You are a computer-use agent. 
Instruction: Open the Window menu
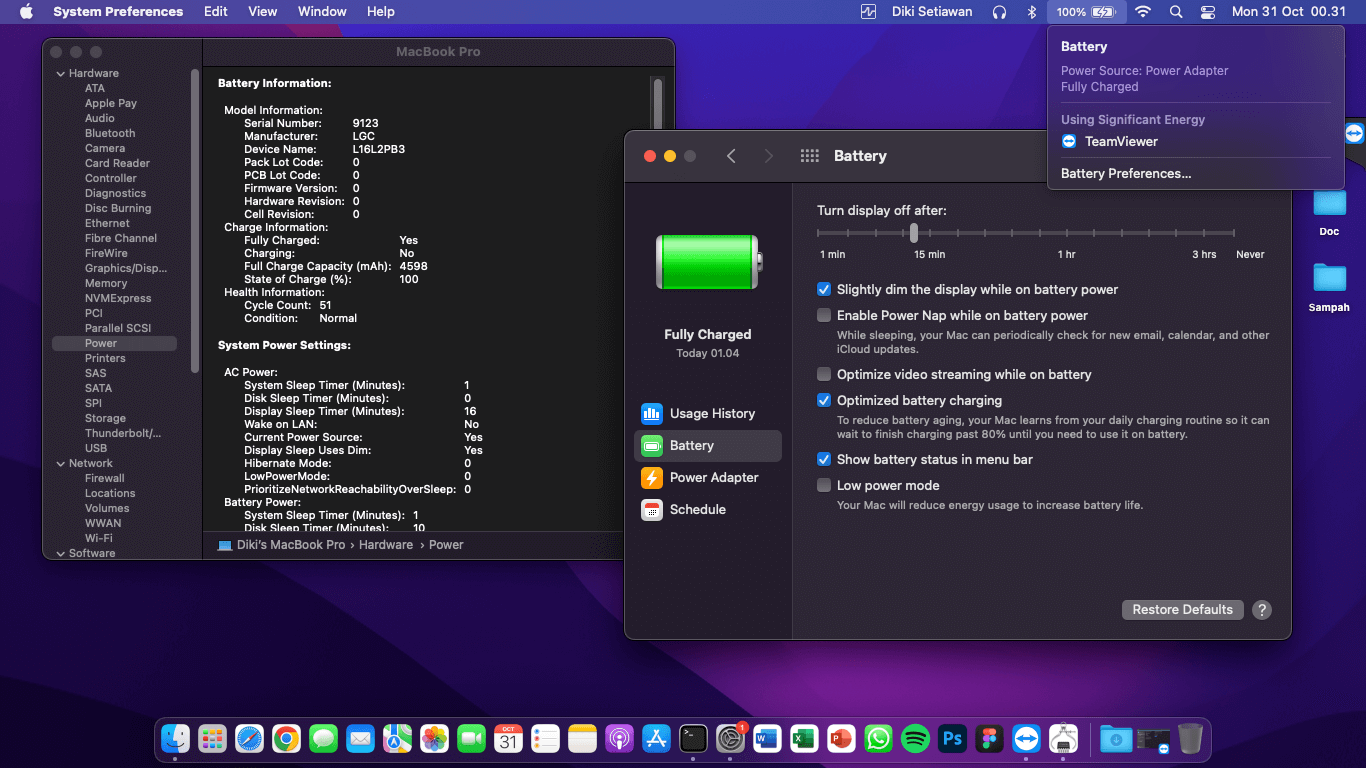coord(322,12)
